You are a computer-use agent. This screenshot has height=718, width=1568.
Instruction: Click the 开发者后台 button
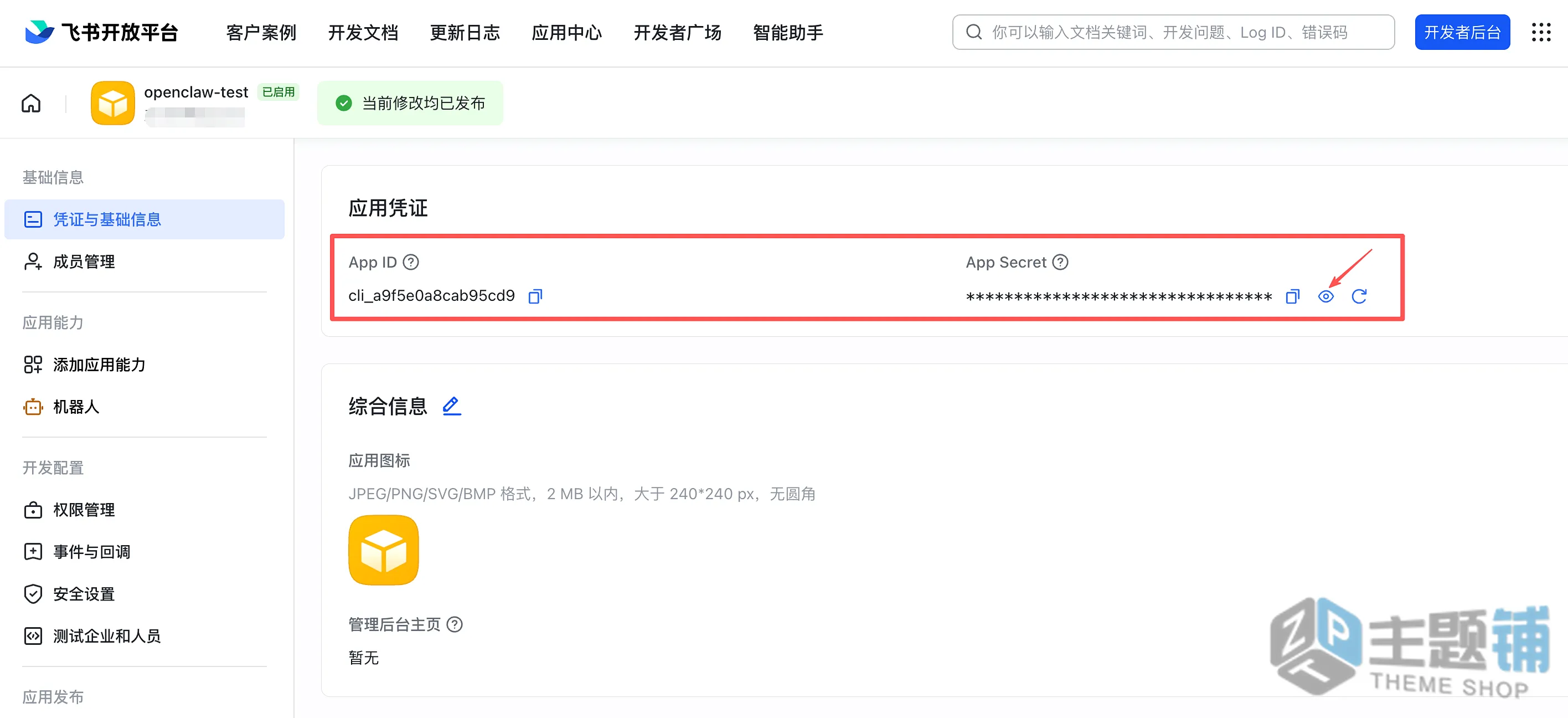tap(1462, 32)
